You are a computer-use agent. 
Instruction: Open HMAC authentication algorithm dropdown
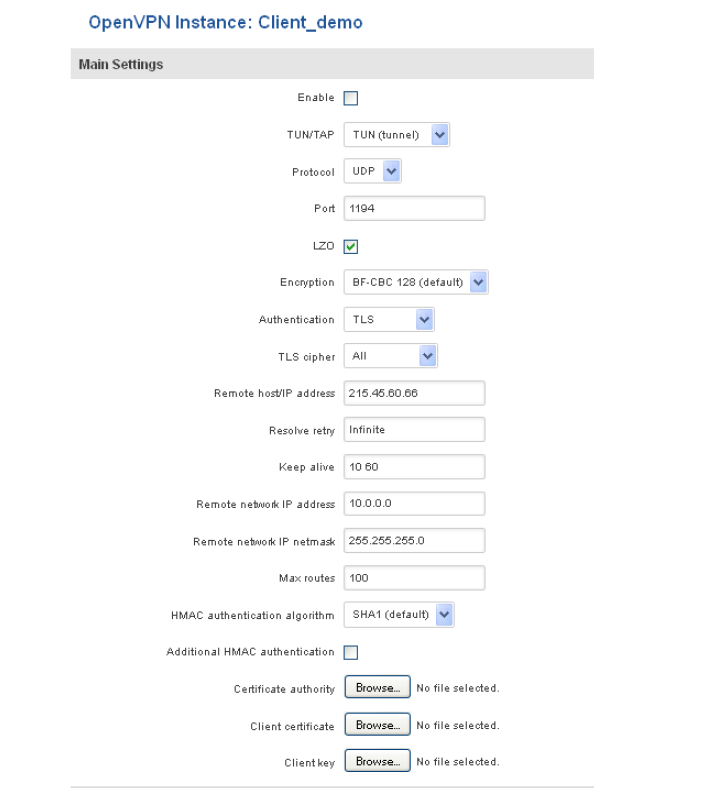[398, 615]
